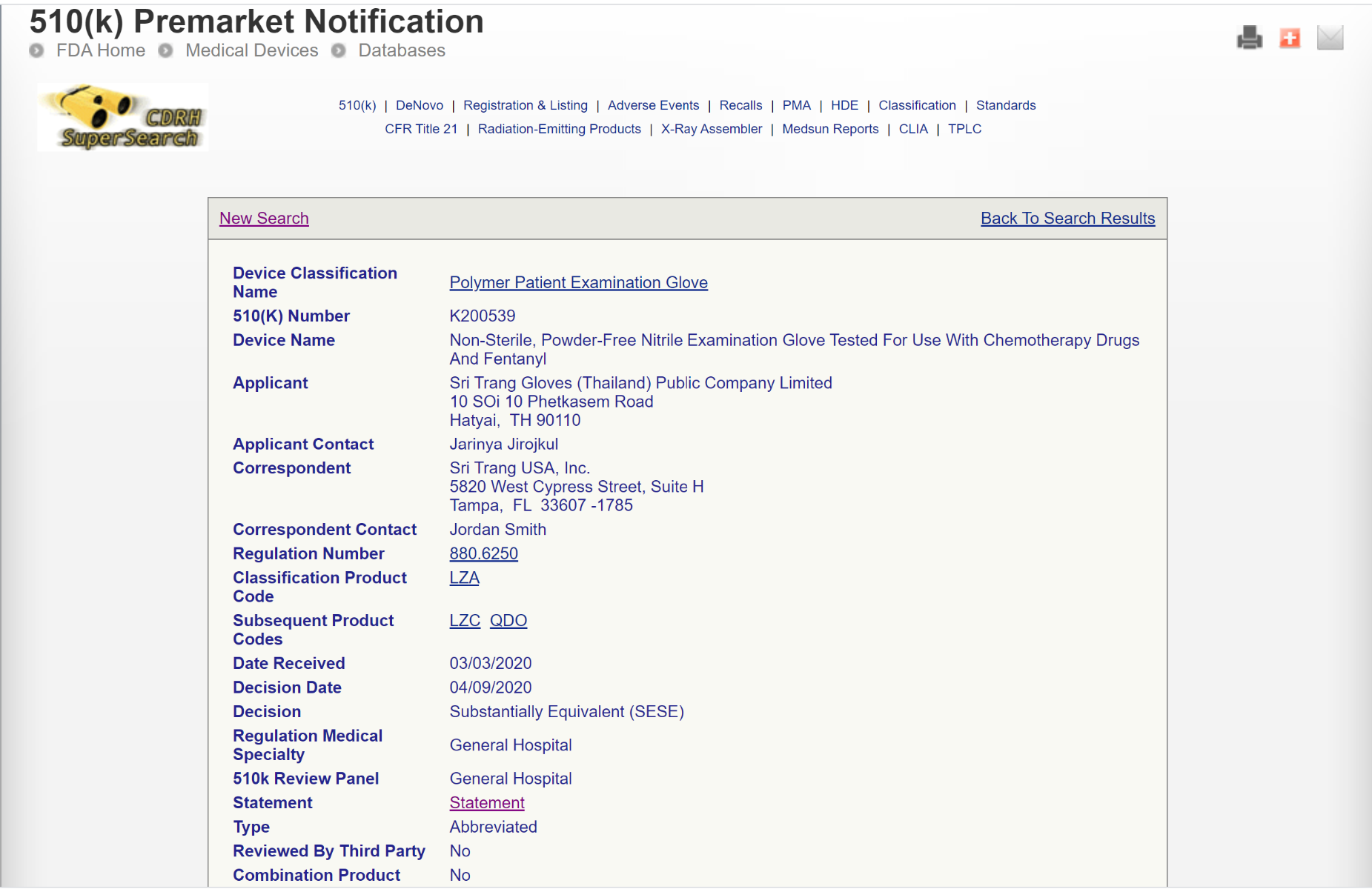Open the TPLC navigation link

(964, 129)
